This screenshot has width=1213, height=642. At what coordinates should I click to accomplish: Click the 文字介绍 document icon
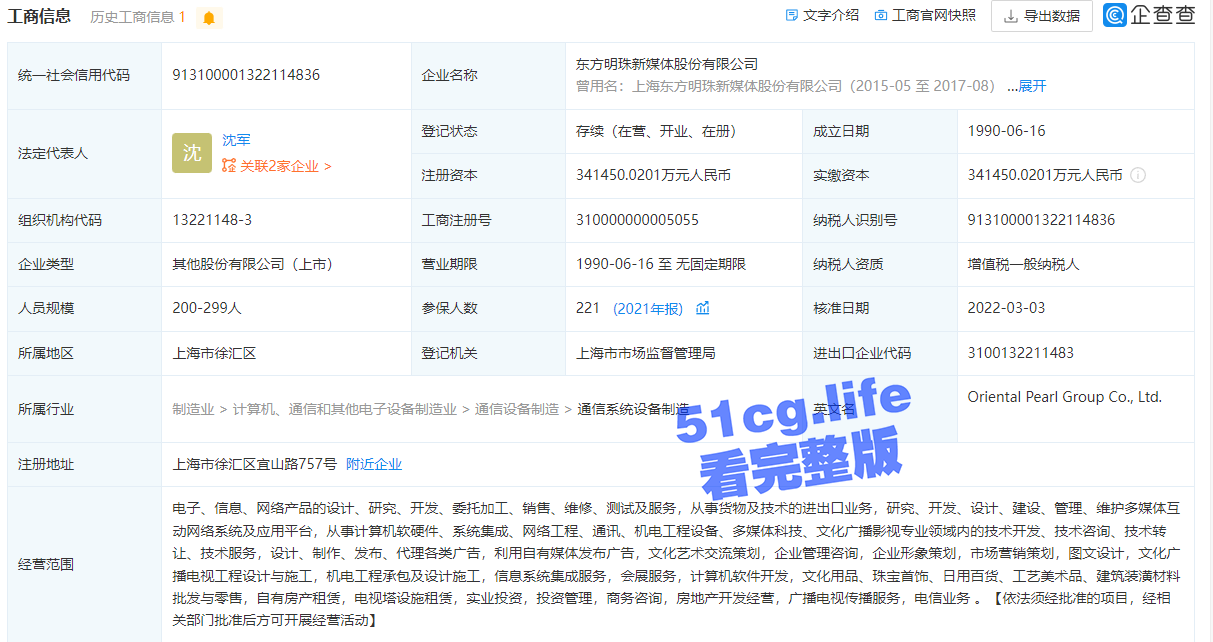[x=792, y=15]
